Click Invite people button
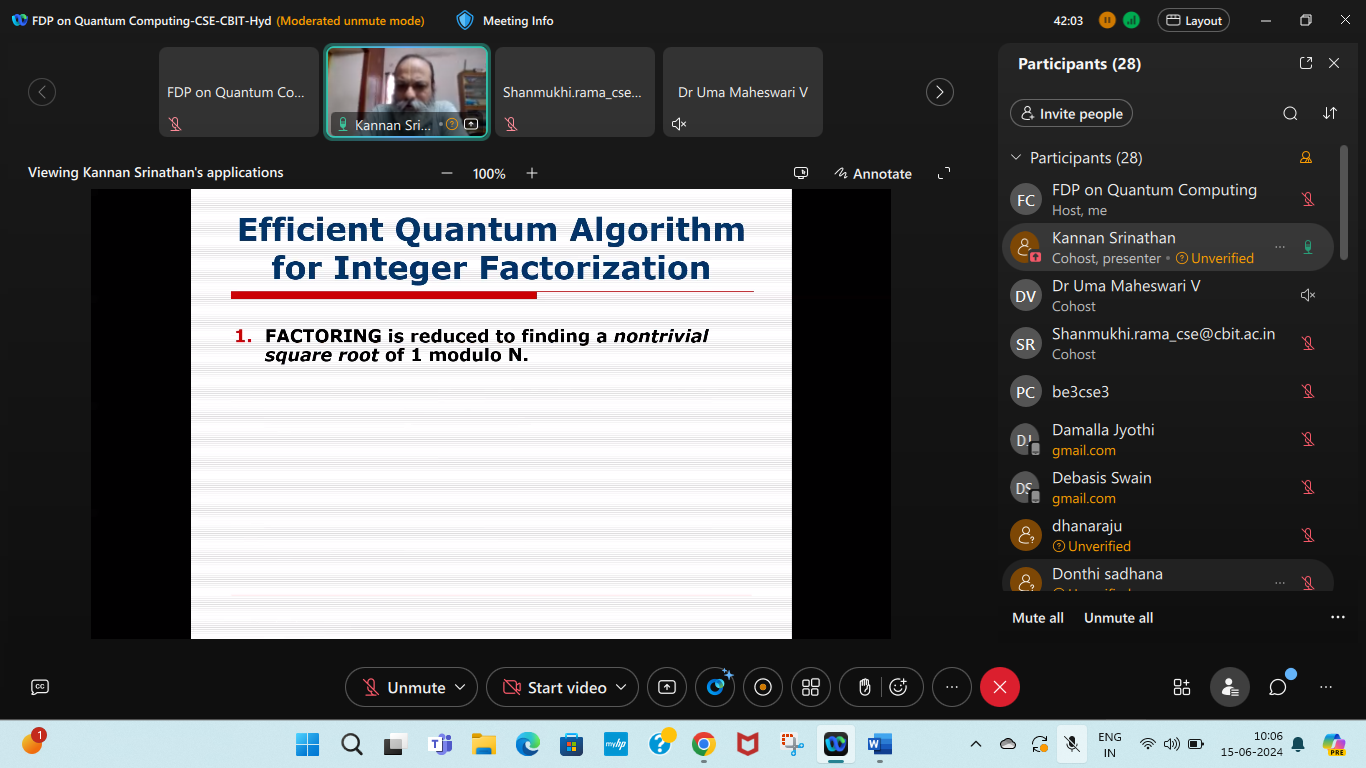1366x768 pixels. [1071, 114]
